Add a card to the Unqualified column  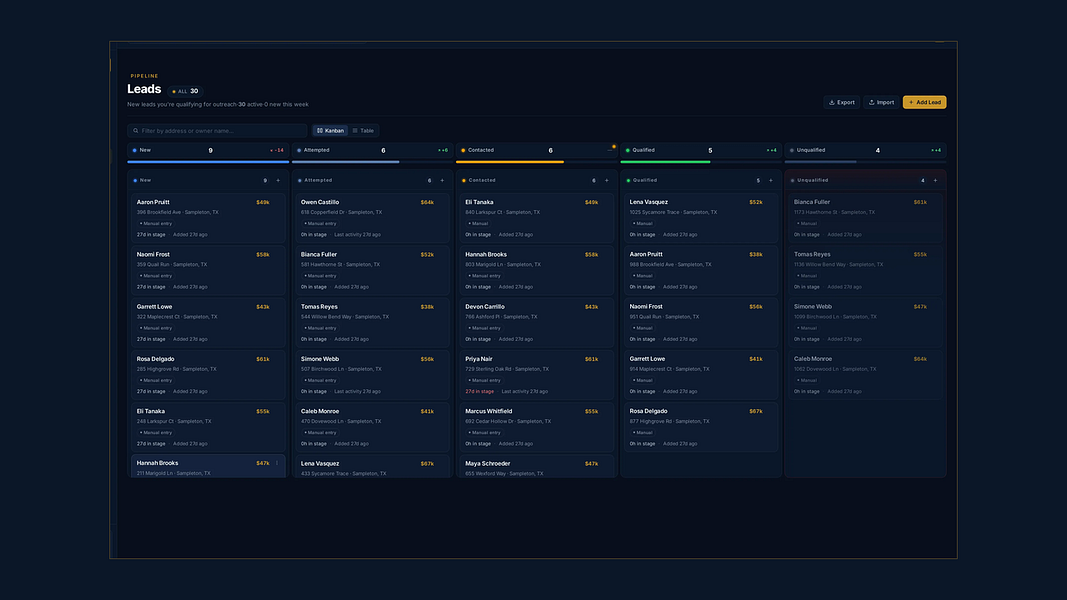tap(936, 180)
